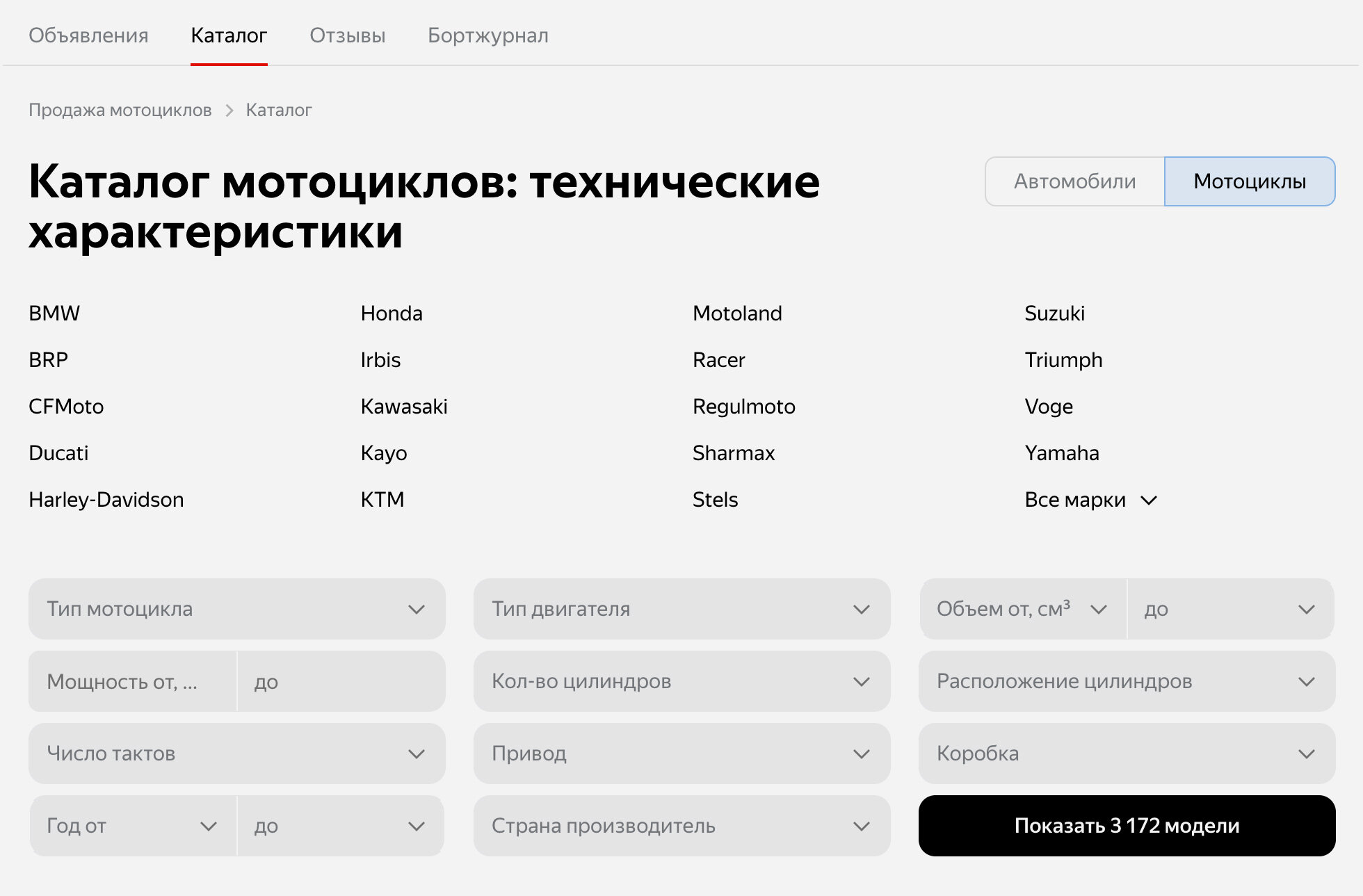This screenshot has width=1363, height=896.
Task: Expand the Все марки list
Action: (1091, 500)
